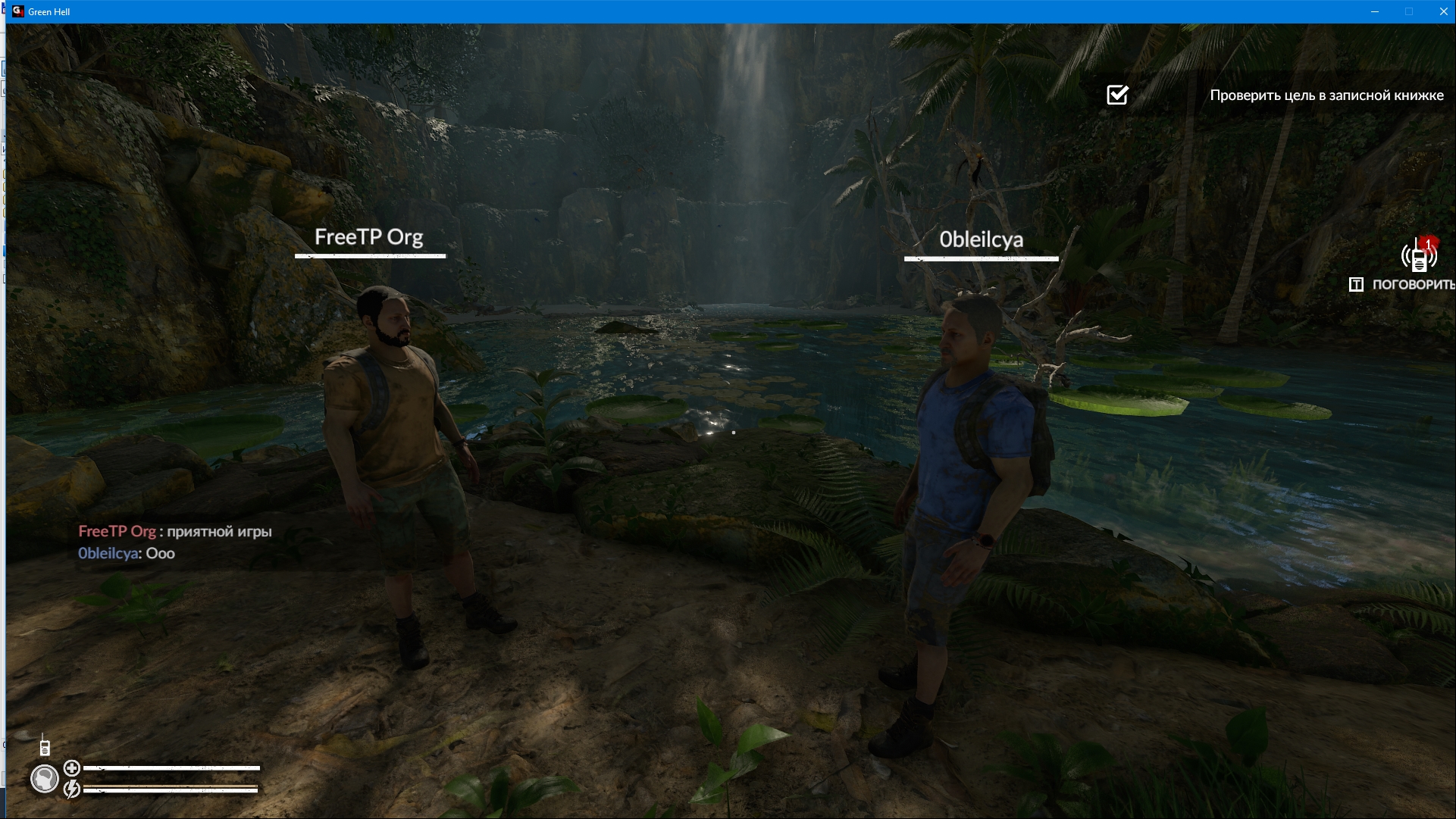This screenshot has height=819, width=1456.
Task: Click the Obleilcya player name tag
Action: click(982, 239)
